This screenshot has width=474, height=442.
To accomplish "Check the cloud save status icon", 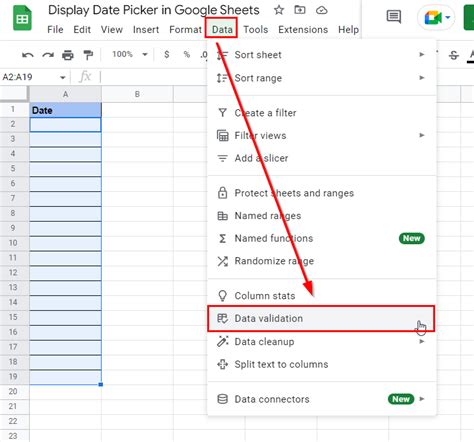I will point(321,10).
